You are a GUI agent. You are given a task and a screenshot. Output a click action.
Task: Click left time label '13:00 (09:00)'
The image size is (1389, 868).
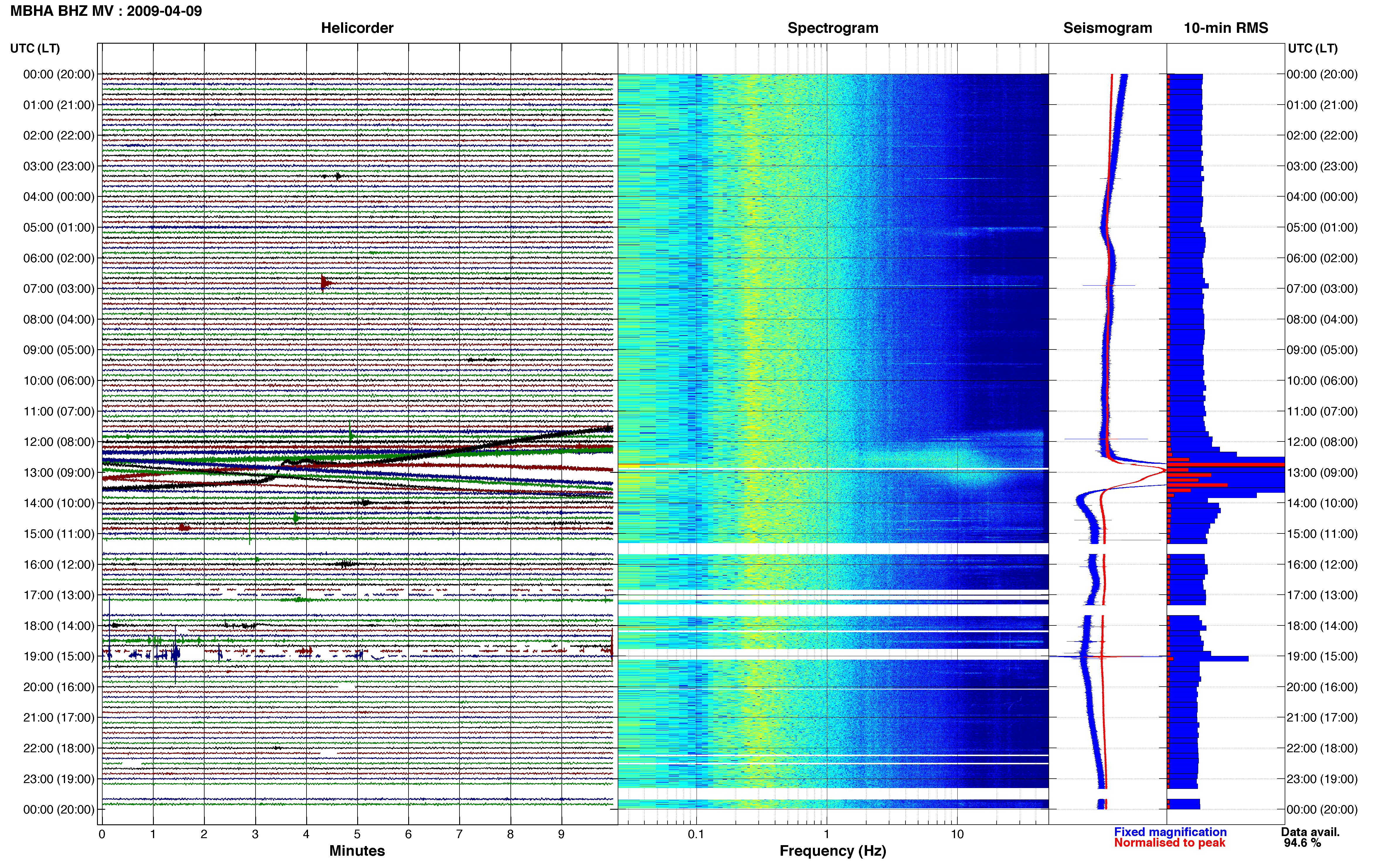59,473
